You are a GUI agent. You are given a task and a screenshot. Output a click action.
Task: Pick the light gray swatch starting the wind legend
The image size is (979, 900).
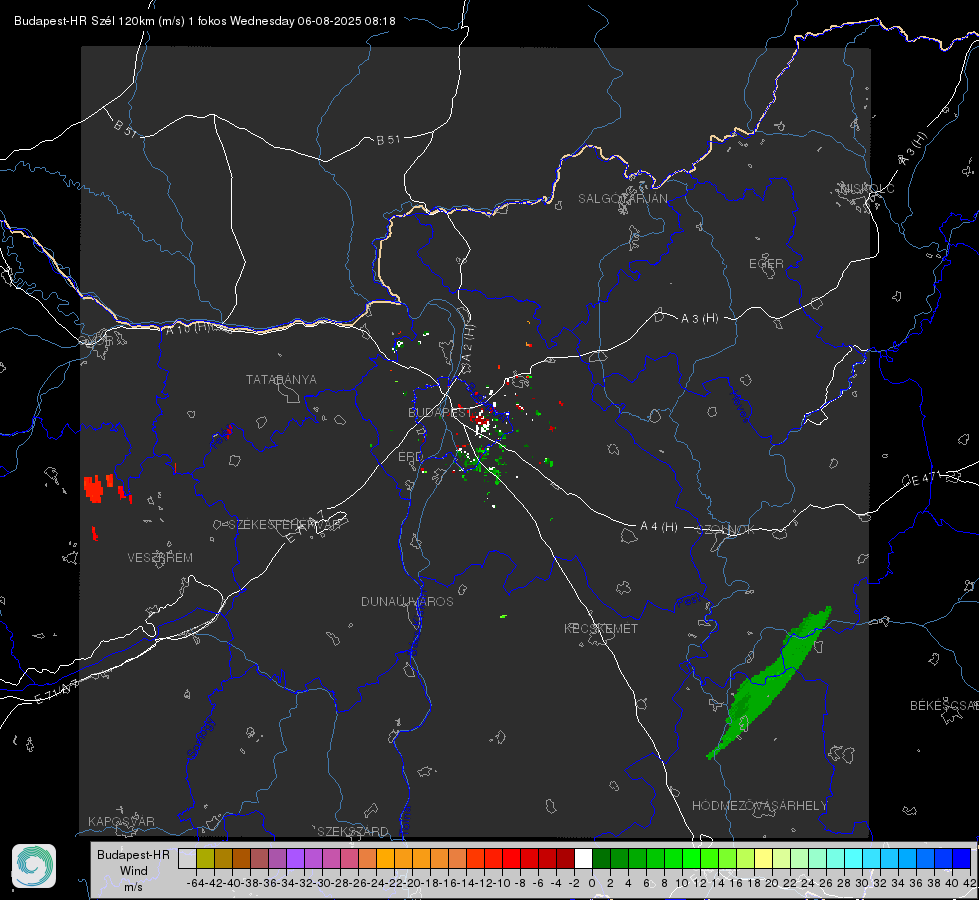[187, 858]
